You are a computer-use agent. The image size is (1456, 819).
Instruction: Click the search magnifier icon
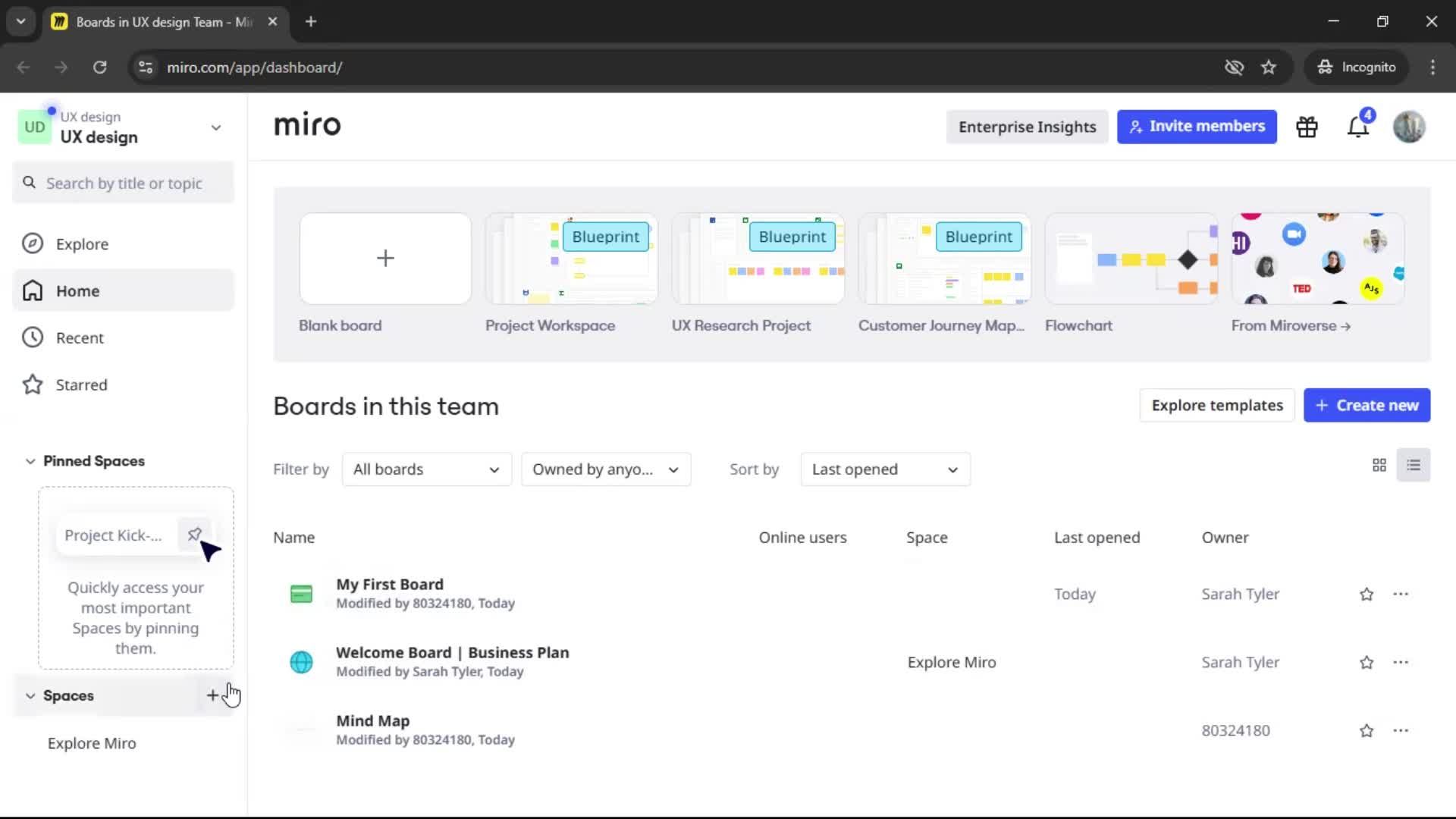click(x=29, y=183)
